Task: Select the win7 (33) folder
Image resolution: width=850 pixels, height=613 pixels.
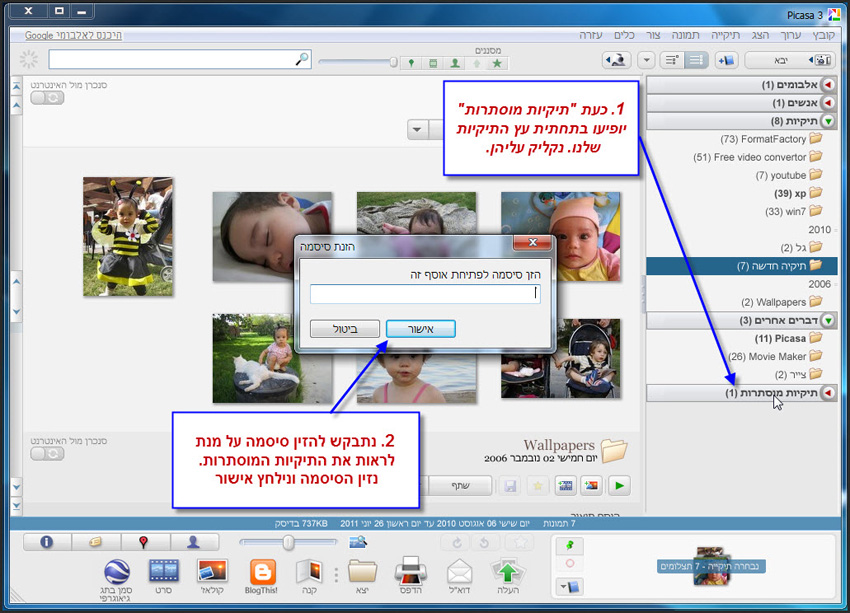Action: click(794, 211)
